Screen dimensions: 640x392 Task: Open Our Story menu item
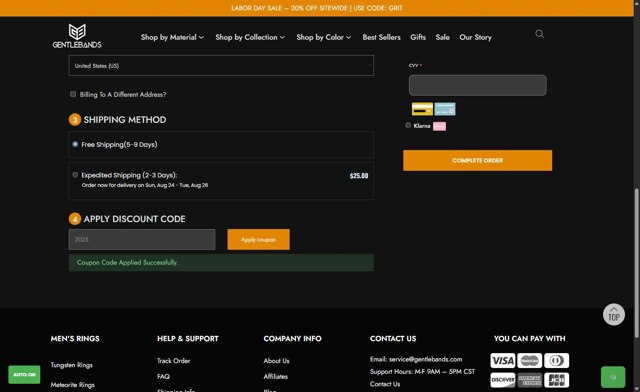[x=476, y=37]
